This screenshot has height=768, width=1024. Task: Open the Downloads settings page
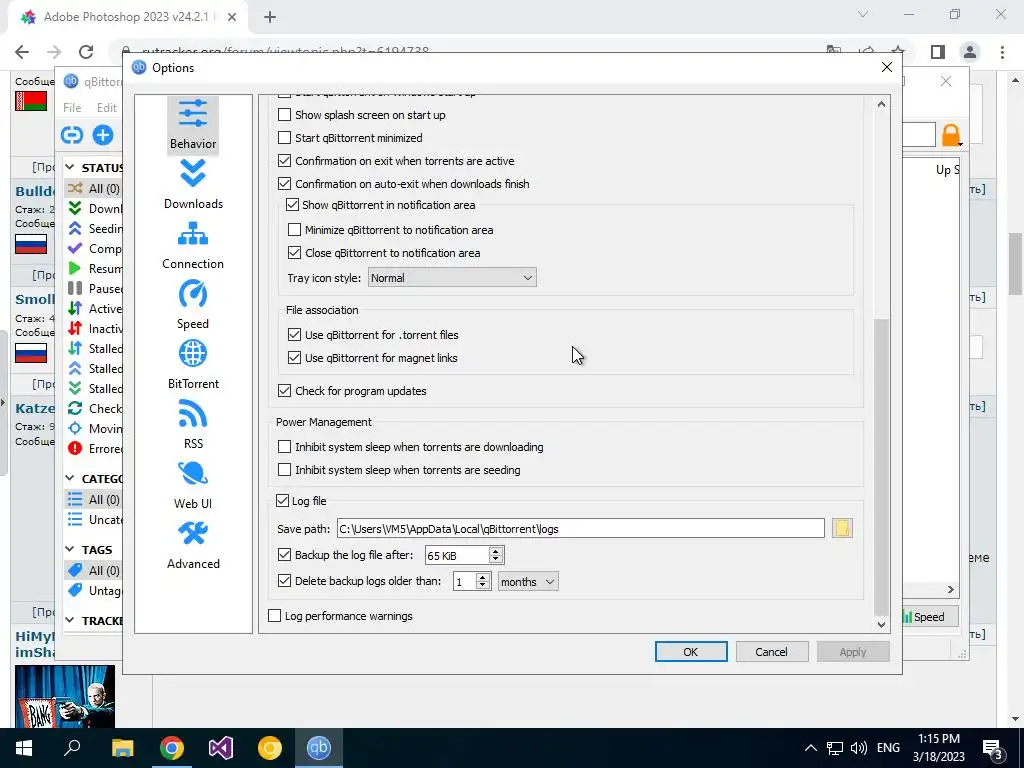[193, 184]
